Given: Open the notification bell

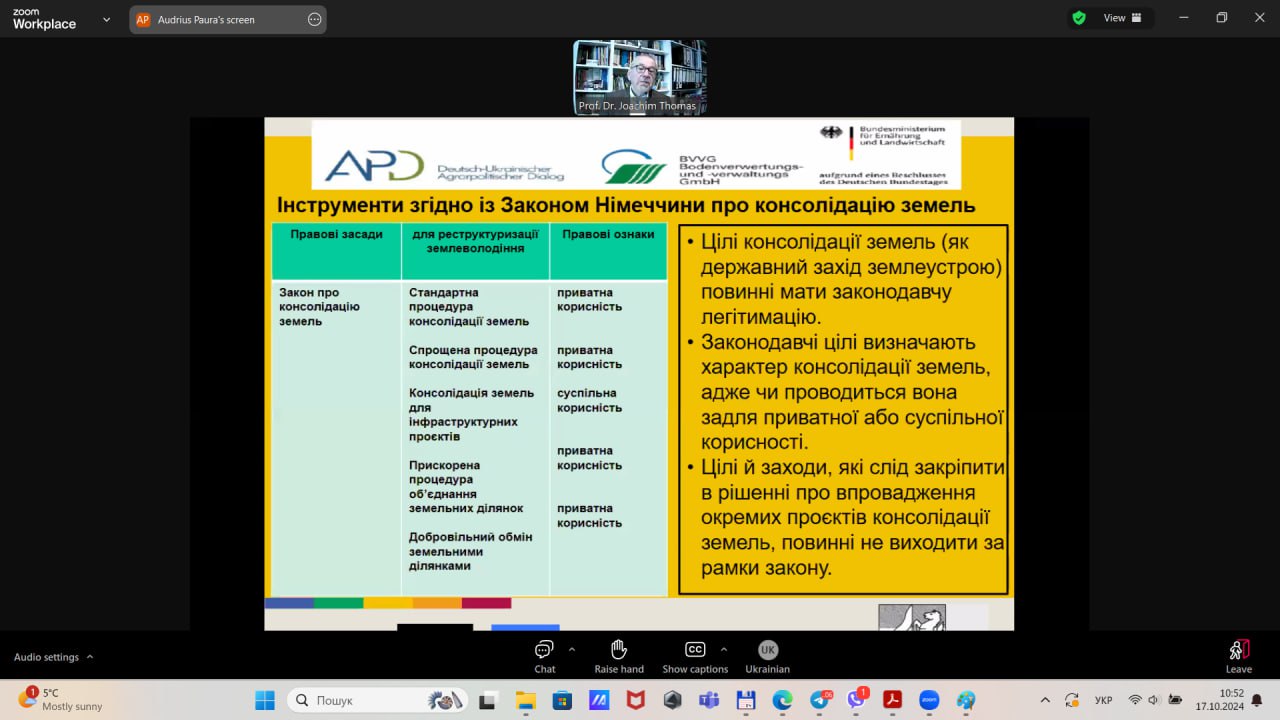Looking at the screenshot, I should (x=1257, y=700).
